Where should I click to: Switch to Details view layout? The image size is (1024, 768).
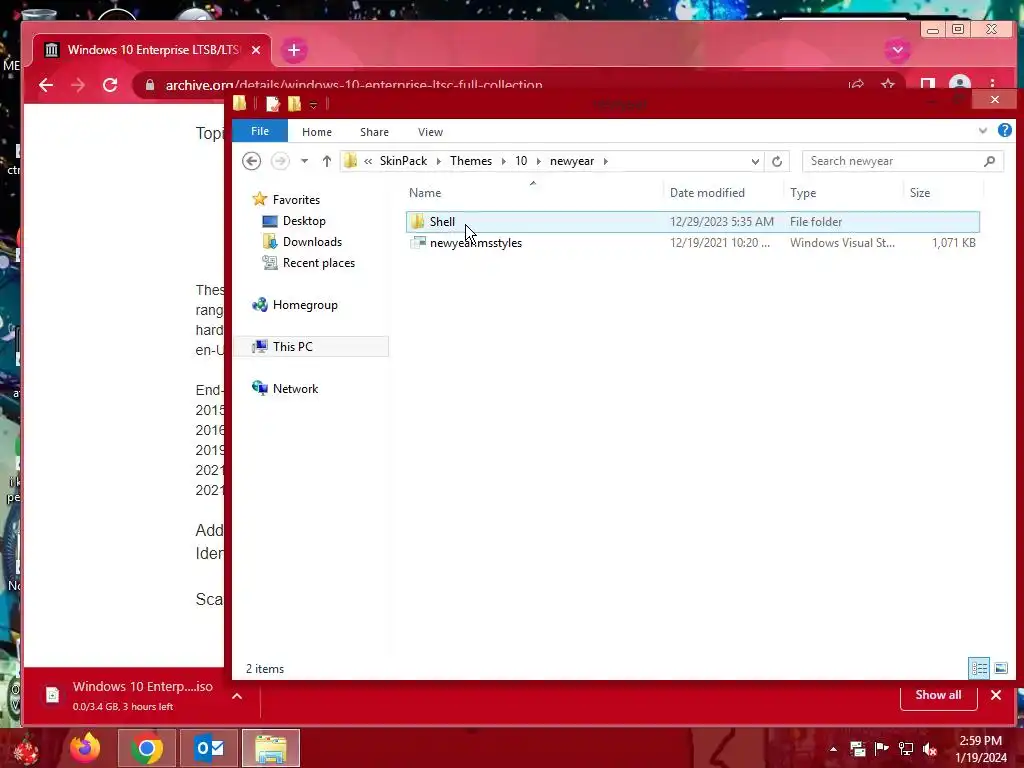click(978, 668)
